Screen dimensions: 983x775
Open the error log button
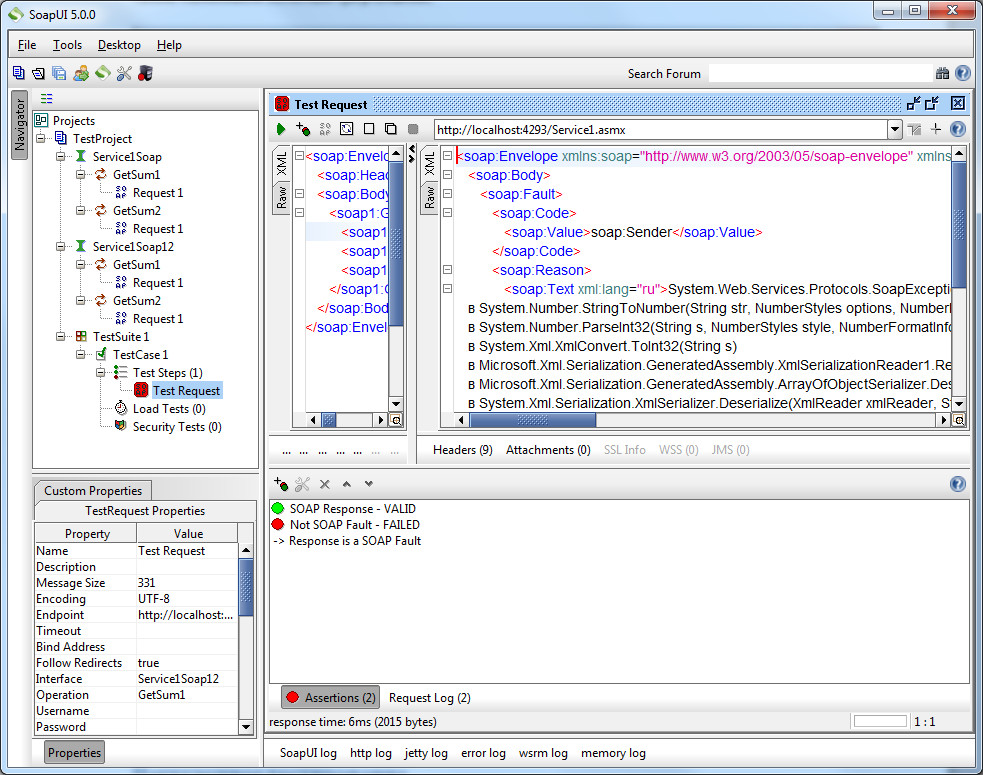click(483, 753)
